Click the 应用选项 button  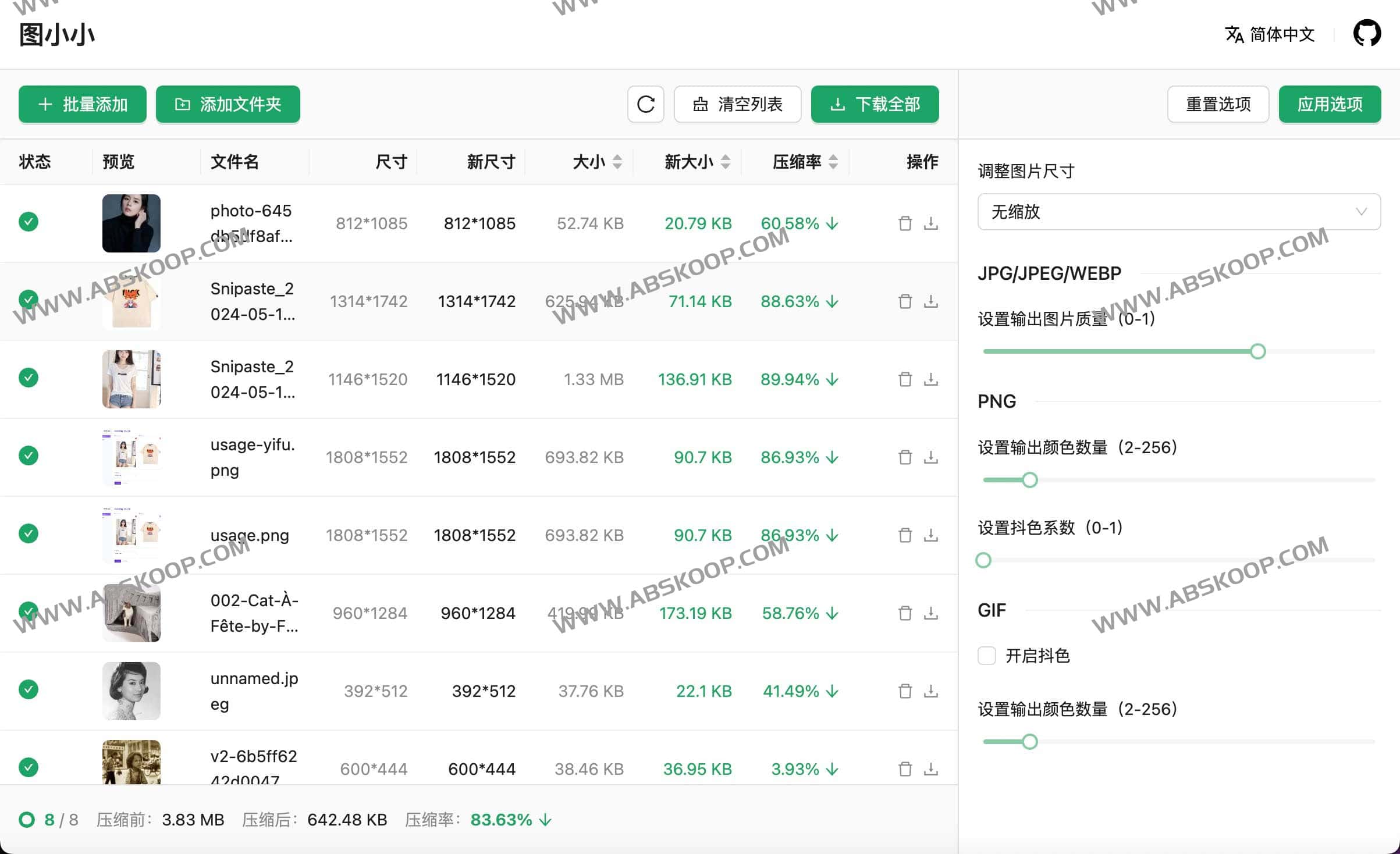1330,104
